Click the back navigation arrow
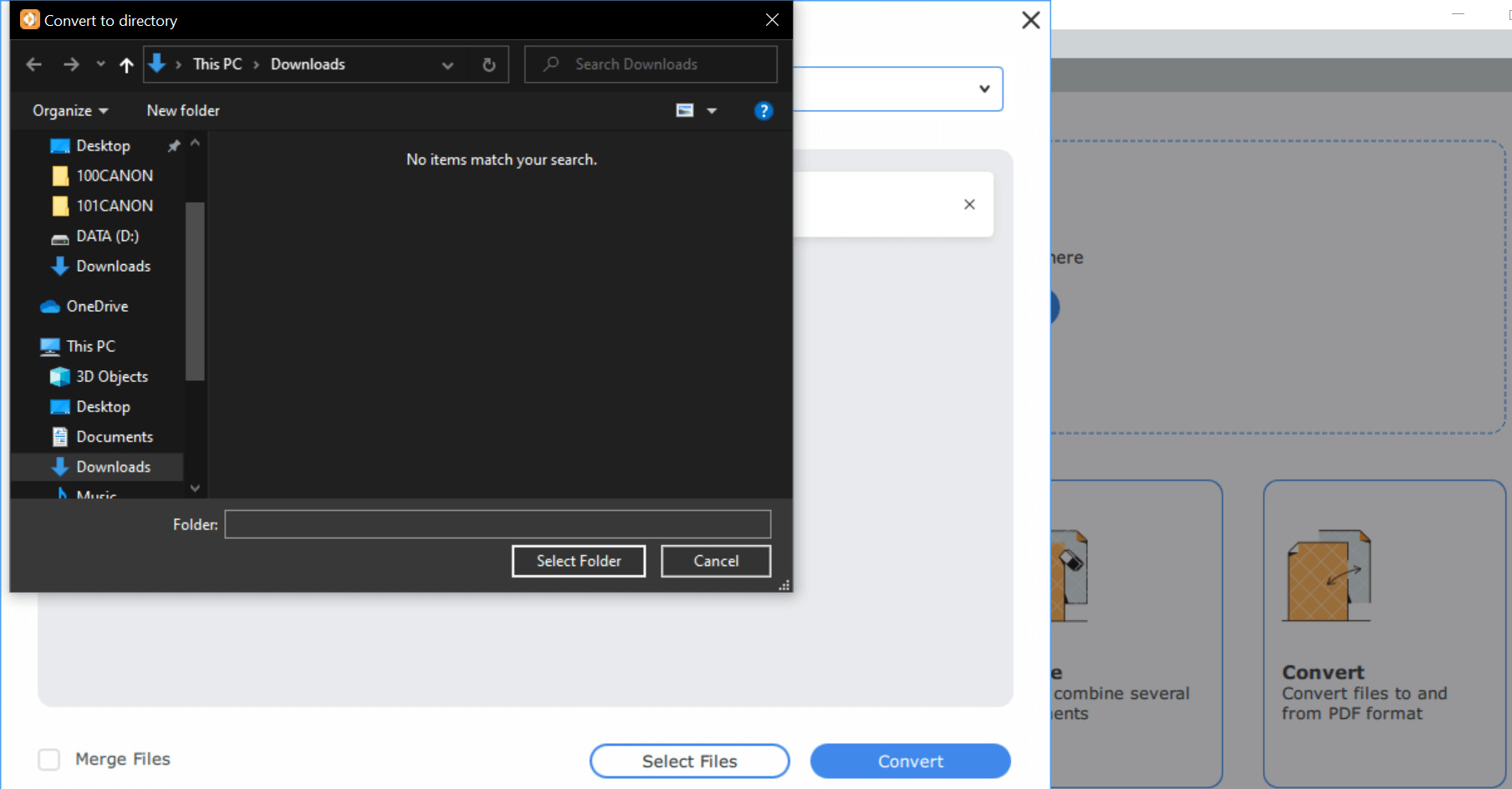1512x789 pixels. point(33,64)
